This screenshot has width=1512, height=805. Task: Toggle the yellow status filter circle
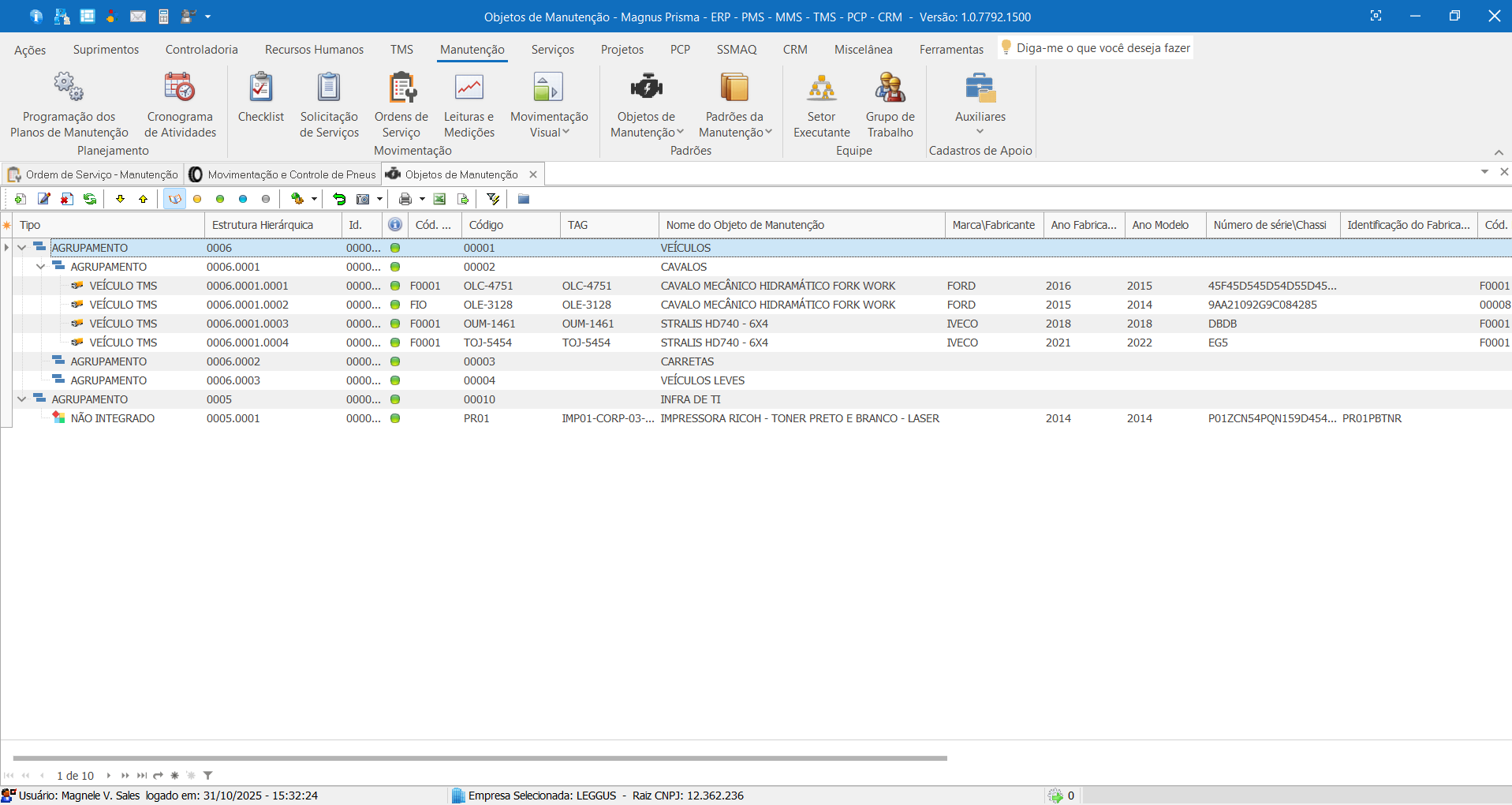pos(197,199)
